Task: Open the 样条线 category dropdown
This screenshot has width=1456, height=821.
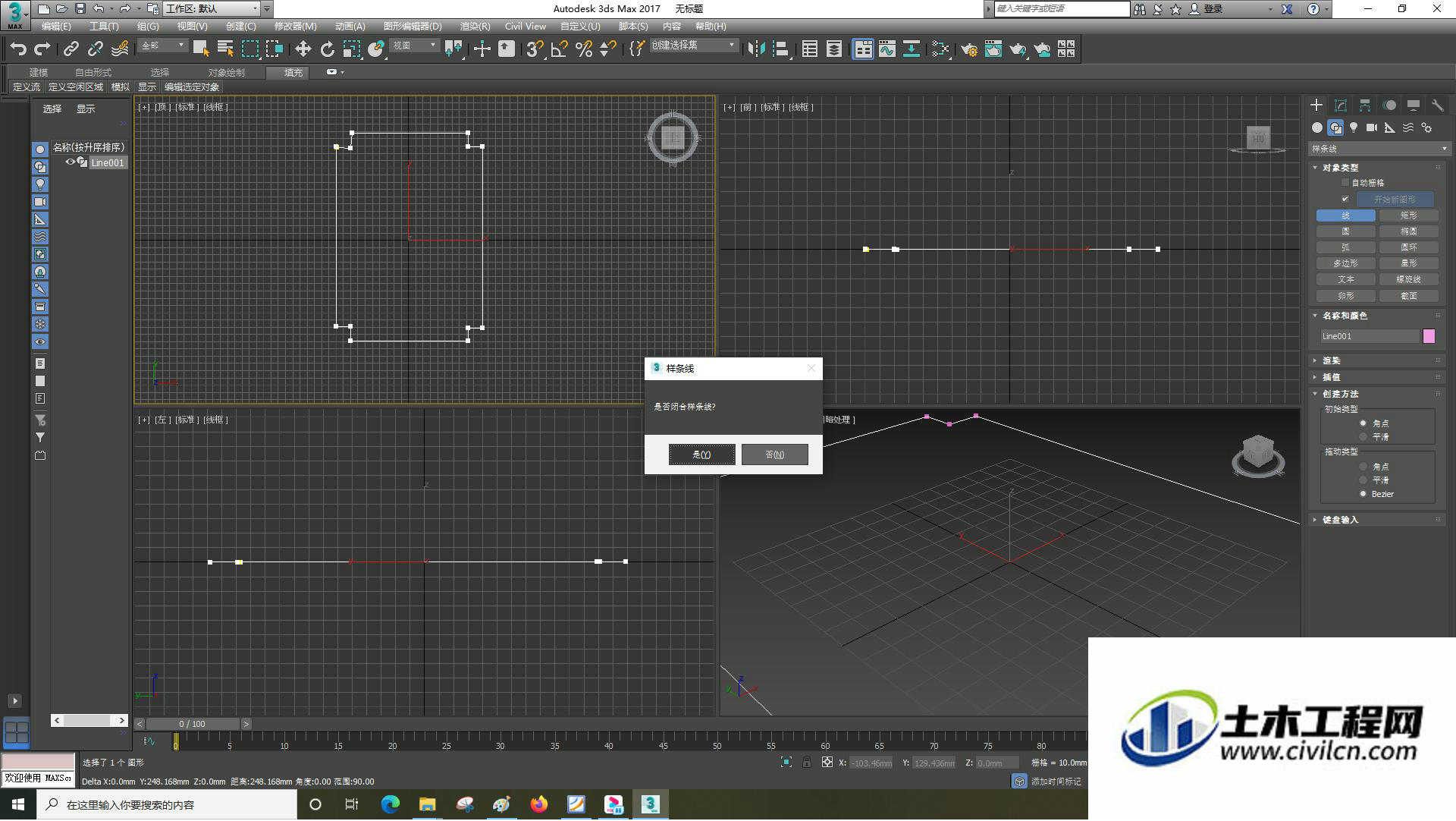Action: [1379, 149]
